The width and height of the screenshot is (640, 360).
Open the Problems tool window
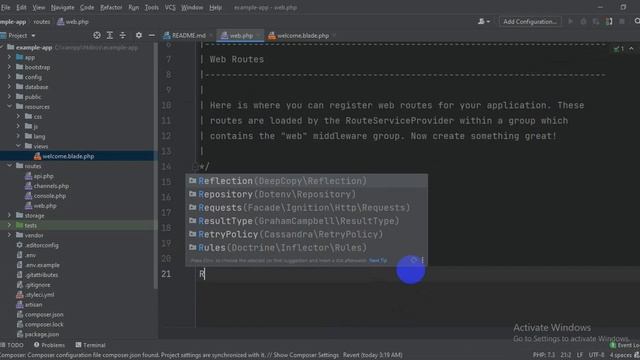49,345
